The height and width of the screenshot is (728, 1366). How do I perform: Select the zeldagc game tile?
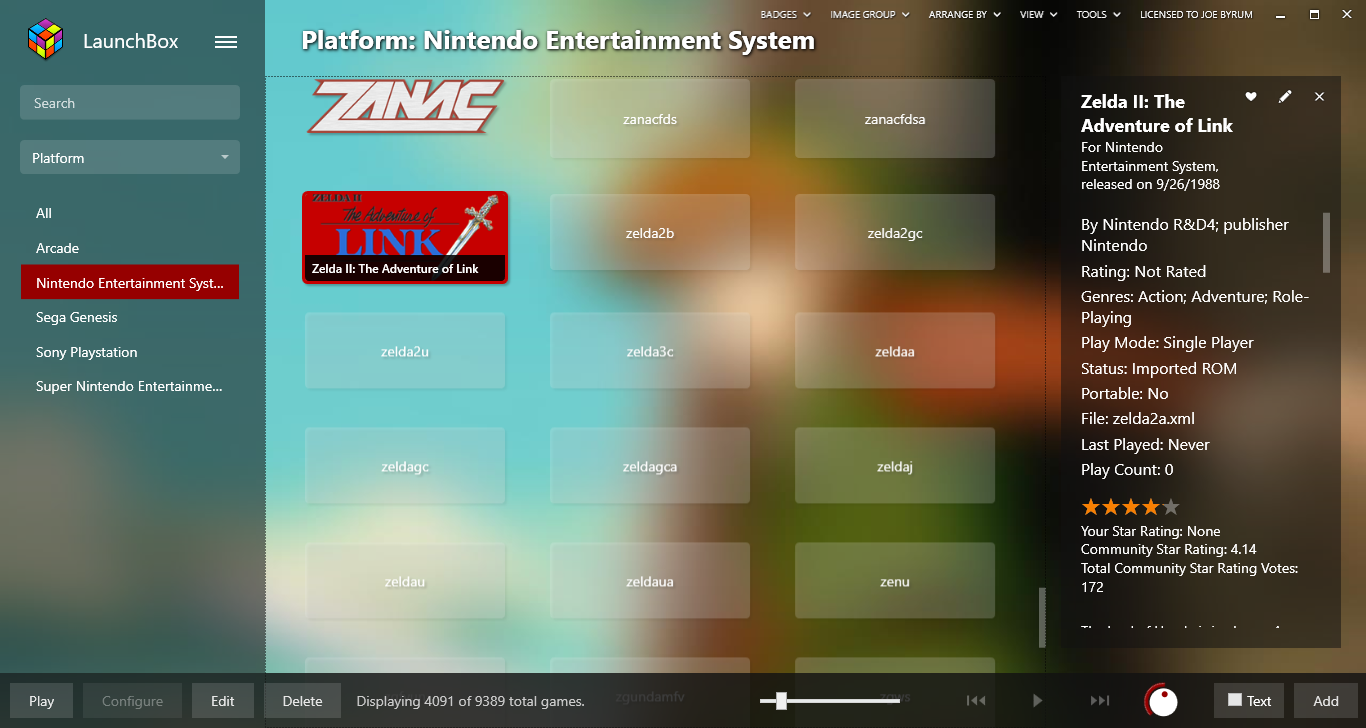405,466
